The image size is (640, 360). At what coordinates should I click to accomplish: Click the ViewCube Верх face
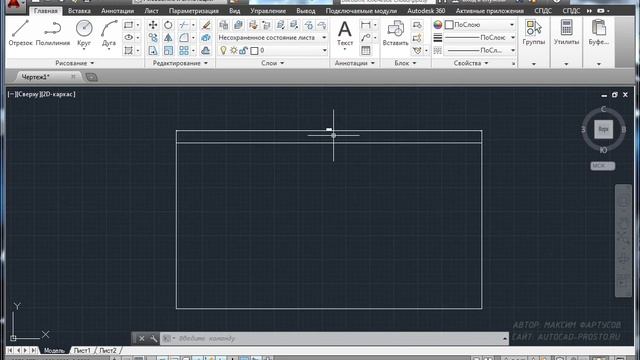click(603, 129)
